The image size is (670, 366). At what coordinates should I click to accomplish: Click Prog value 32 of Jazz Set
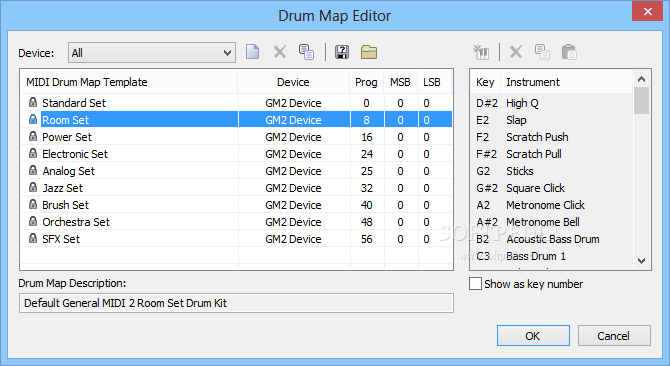pos(367,188)
